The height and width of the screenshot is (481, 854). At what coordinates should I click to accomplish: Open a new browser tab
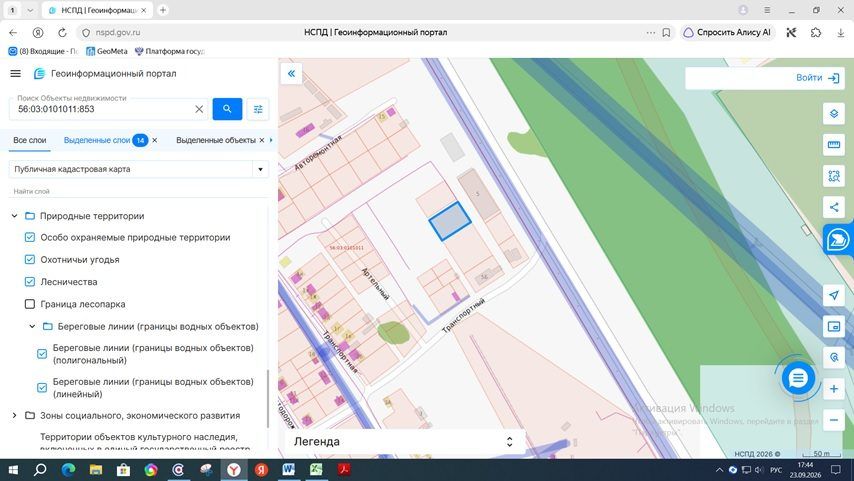tap(162, 10)
